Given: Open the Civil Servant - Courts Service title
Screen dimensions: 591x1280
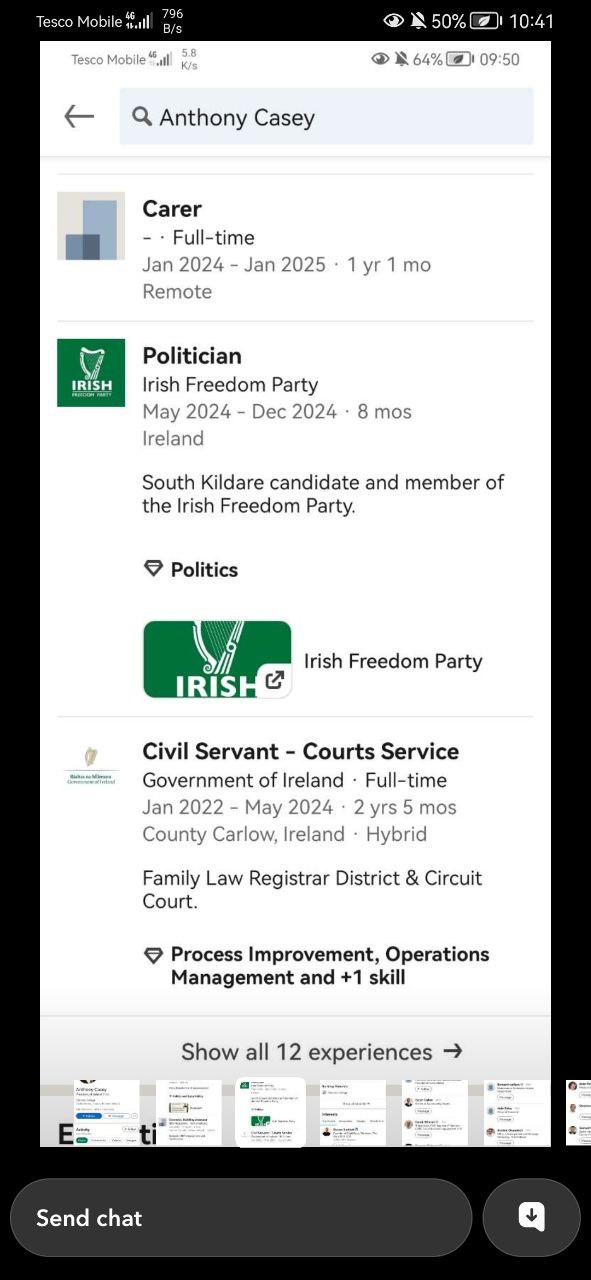Looking at the screenshot, I should [x=301, y=752].
